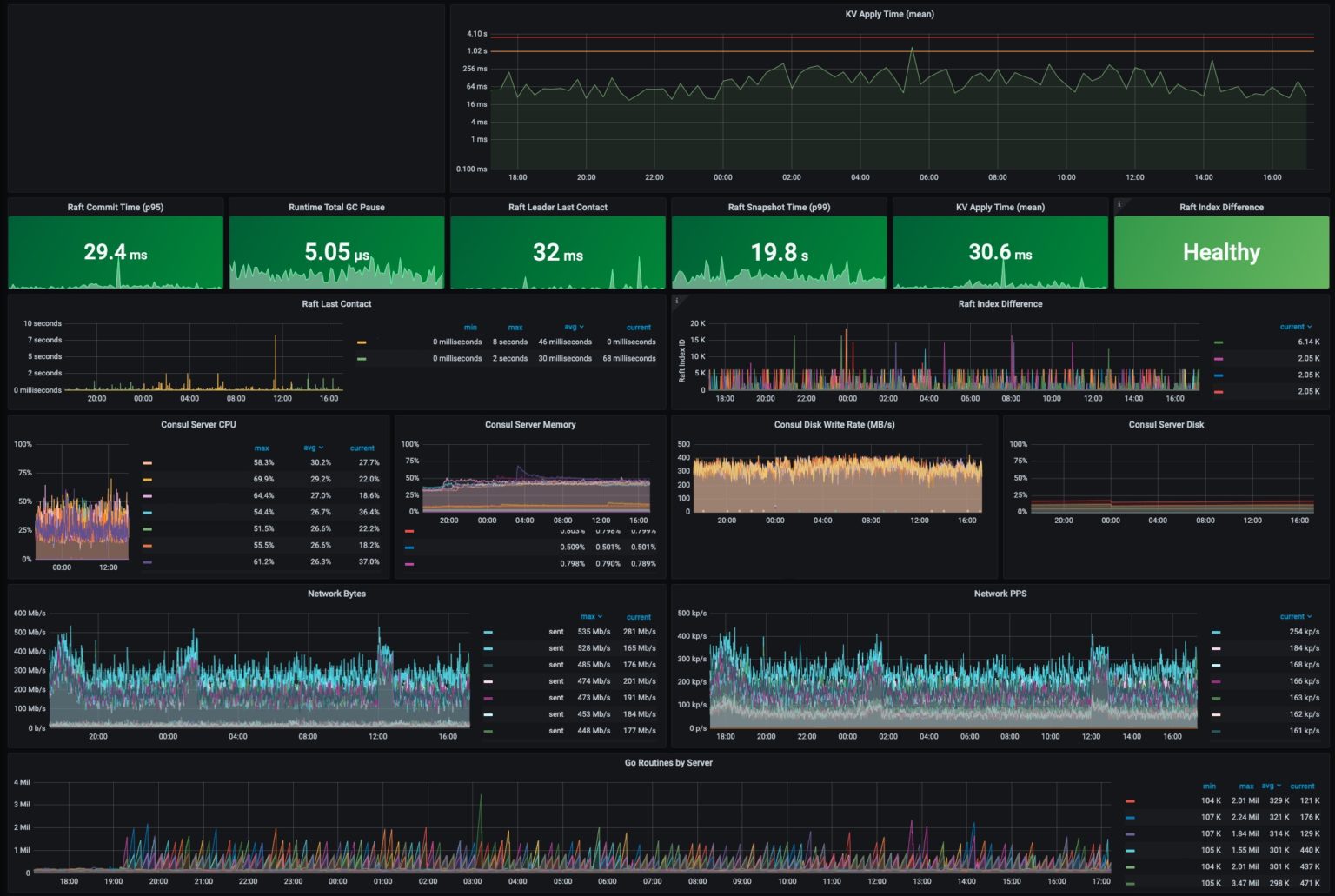
Task: Open KV Apply Time (mean) graph panel title menu
Action: point(889,14)
